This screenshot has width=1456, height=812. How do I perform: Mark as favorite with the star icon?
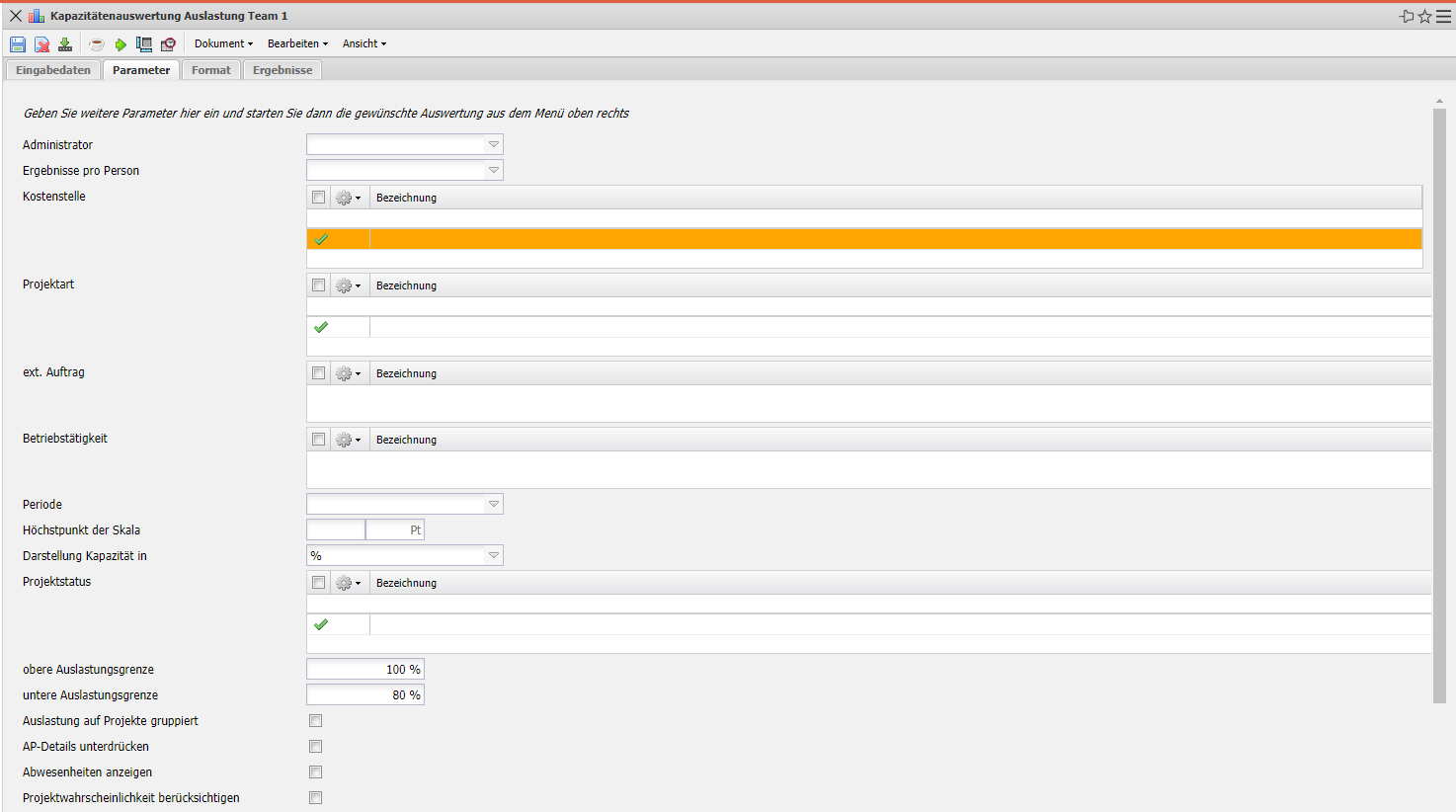click(x=1424, y=16)
